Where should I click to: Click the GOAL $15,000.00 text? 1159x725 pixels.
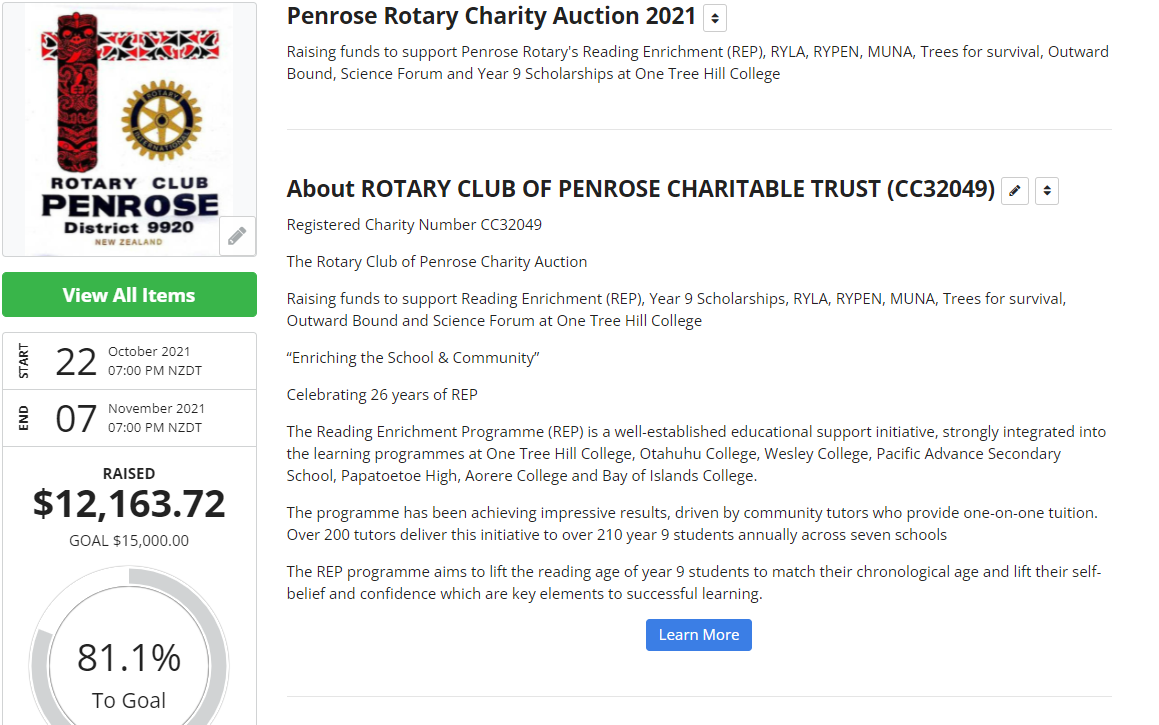129,541
